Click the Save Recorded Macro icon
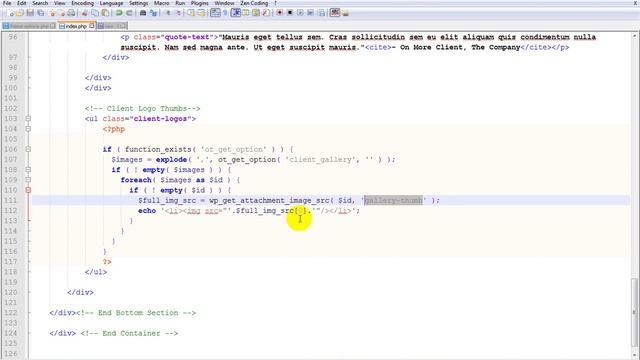This screenshot has height=360, width=640. [322, 13]
